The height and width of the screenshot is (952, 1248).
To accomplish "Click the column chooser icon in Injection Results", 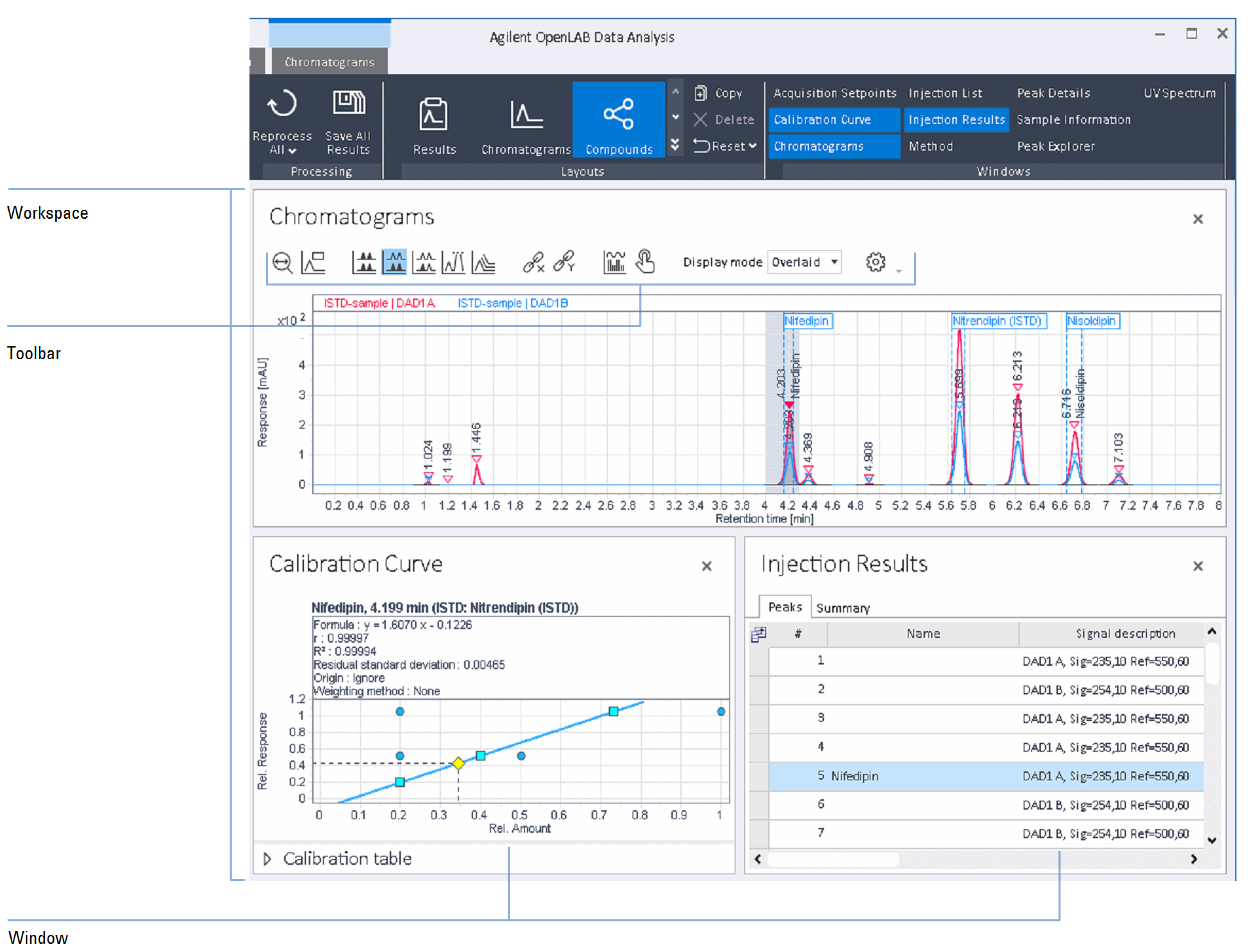I will [759, 634].
